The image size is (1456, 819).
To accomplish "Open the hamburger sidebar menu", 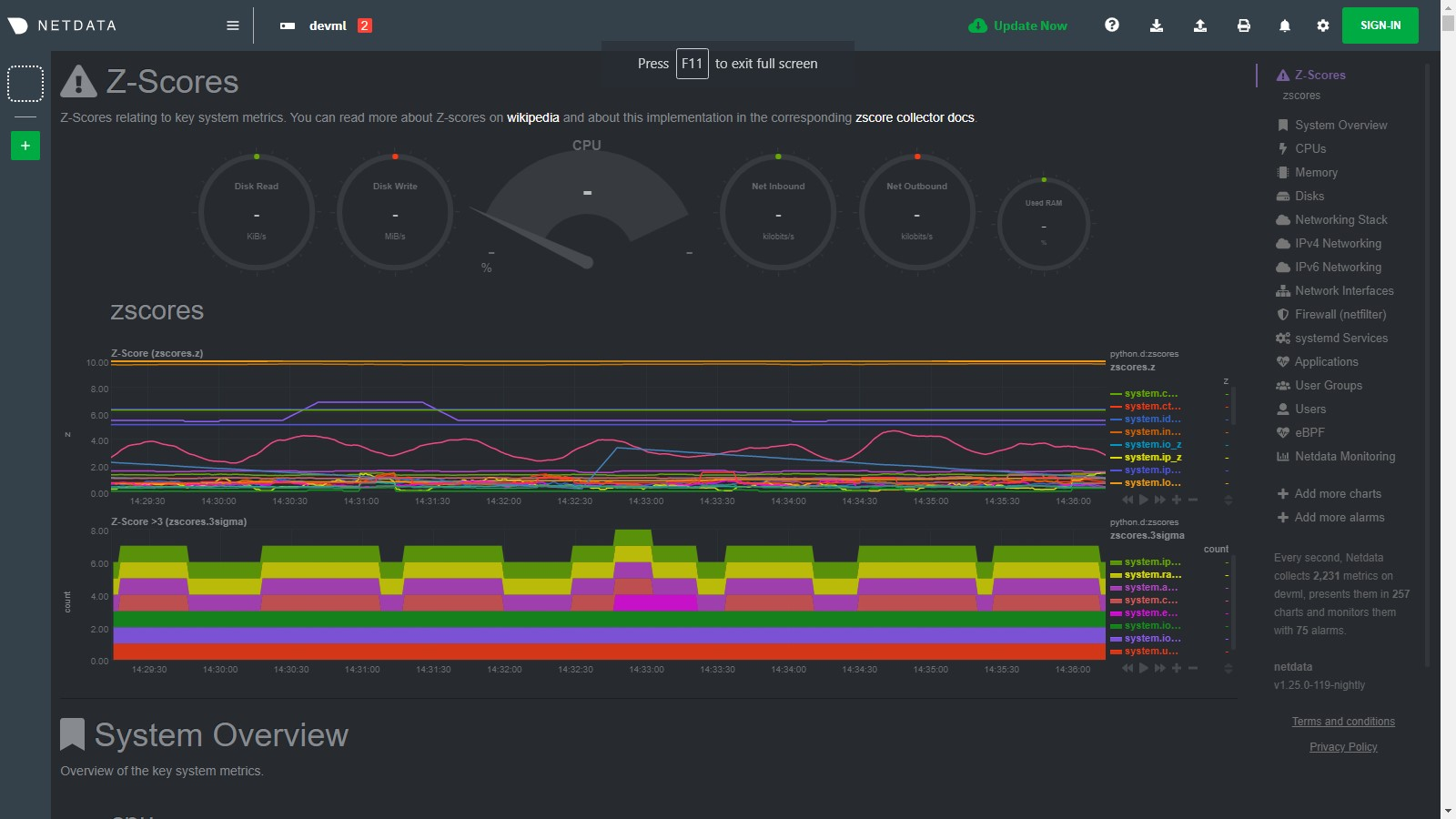I will click(232, 25).
